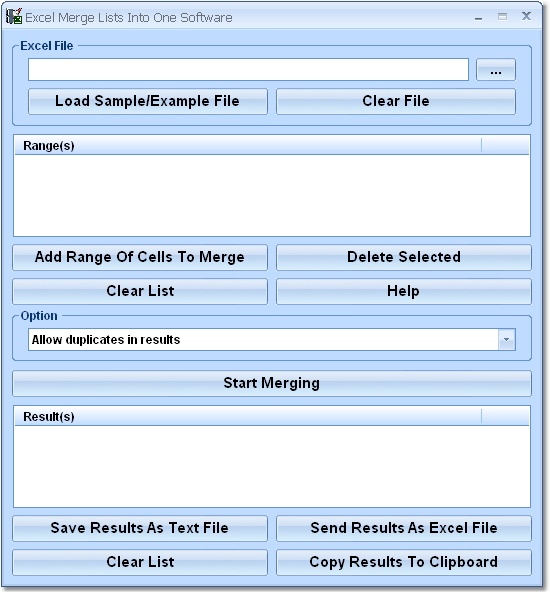The image size is (550, 594).
Task: Click inside the empty Range(s) list
Action: click(272, 195)
